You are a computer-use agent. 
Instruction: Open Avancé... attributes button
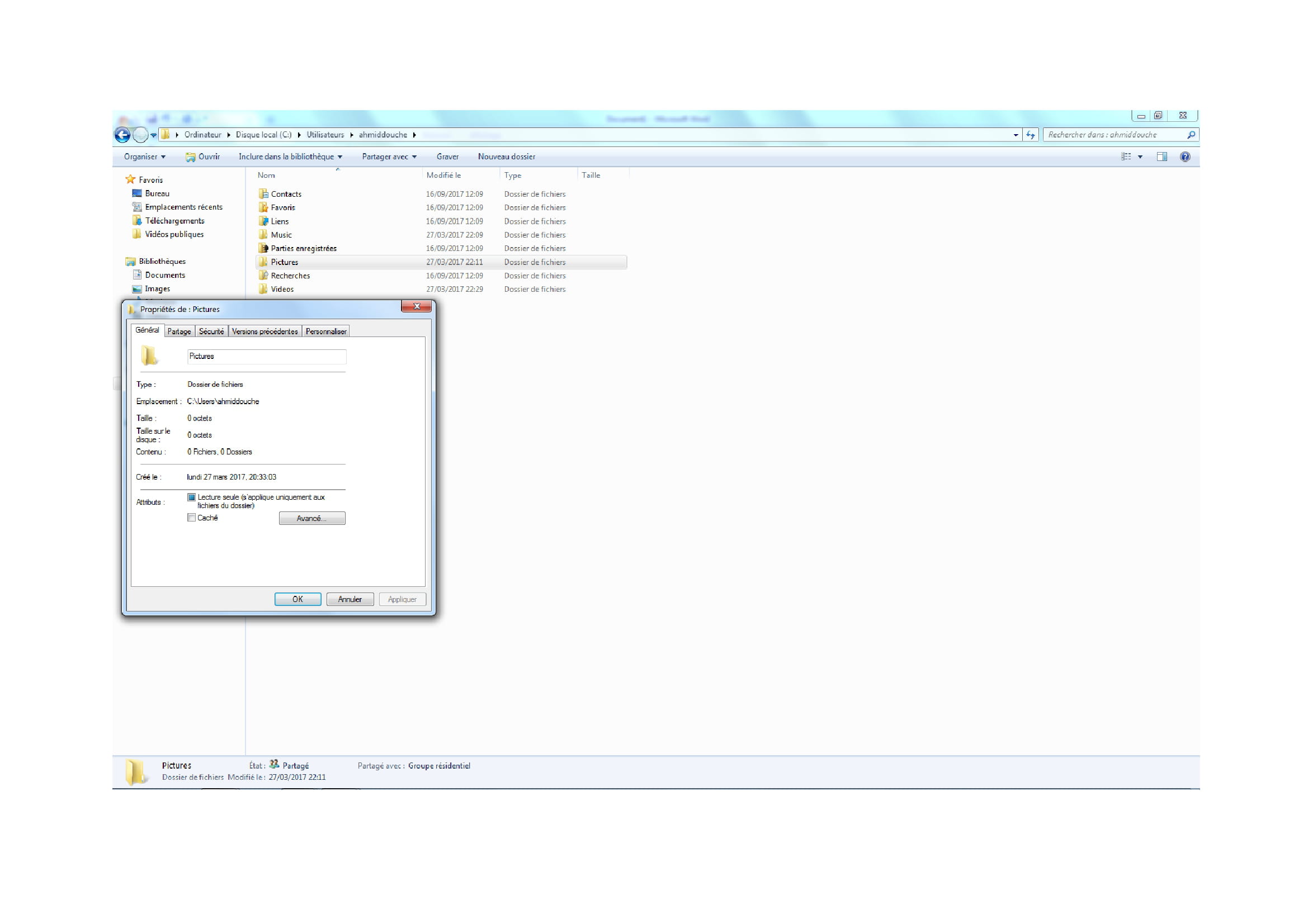point(312,519)
